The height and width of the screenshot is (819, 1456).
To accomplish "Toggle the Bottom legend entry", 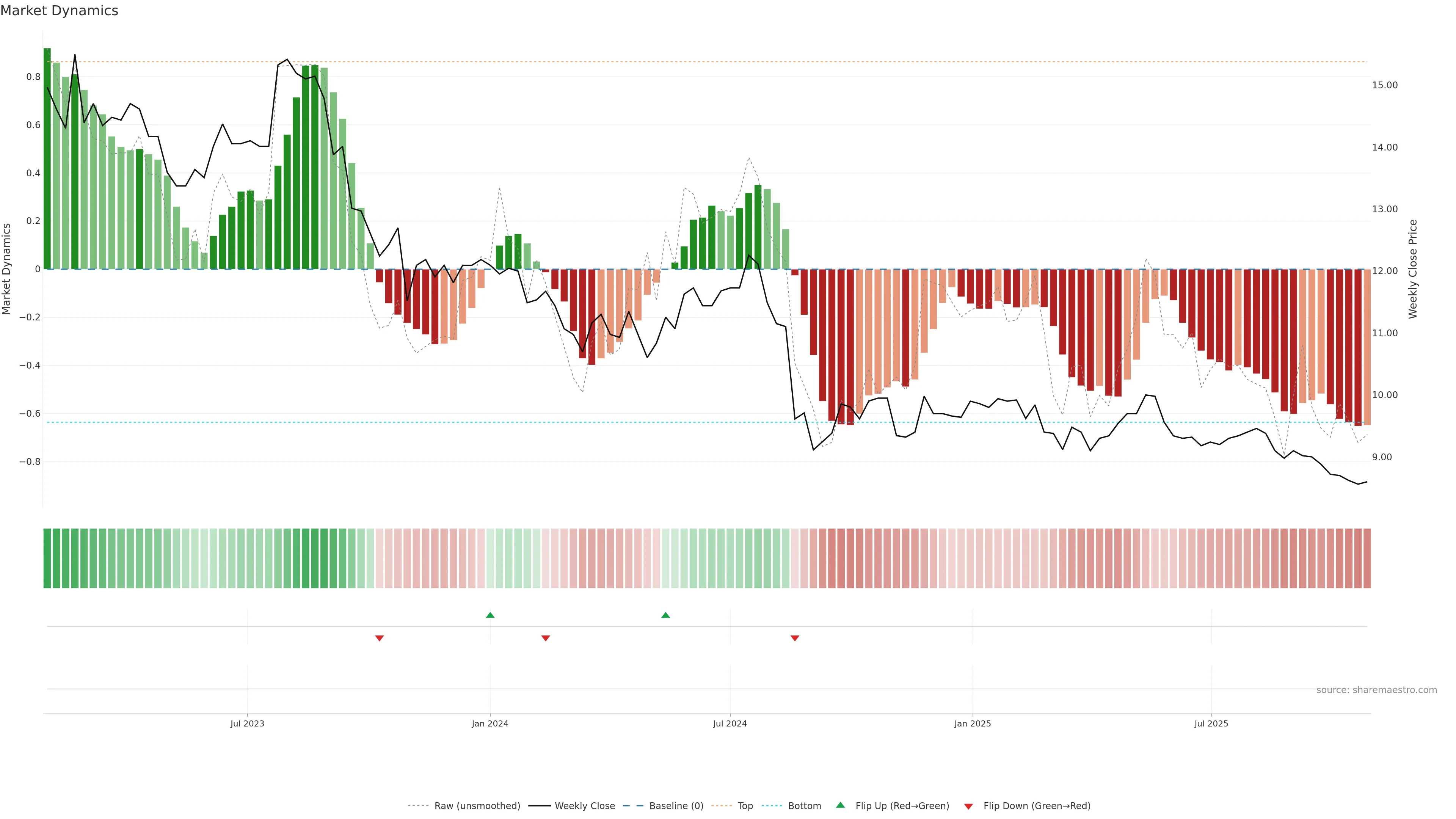I will tap(804, 806).
